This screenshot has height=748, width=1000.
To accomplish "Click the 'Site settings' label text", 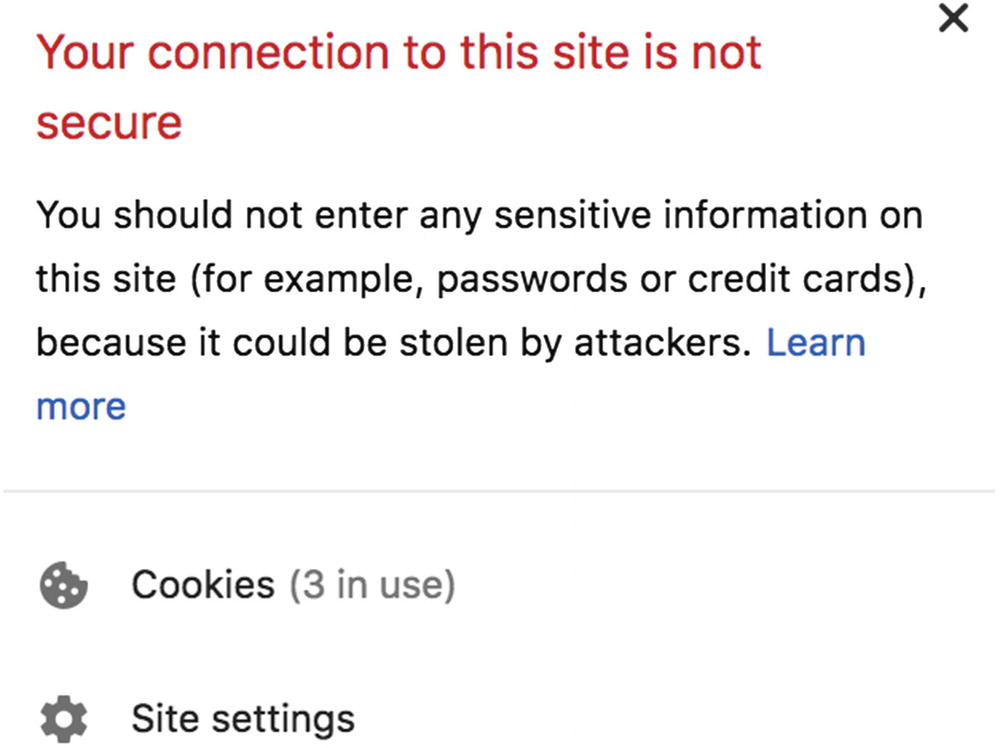I will coord(242,718).
